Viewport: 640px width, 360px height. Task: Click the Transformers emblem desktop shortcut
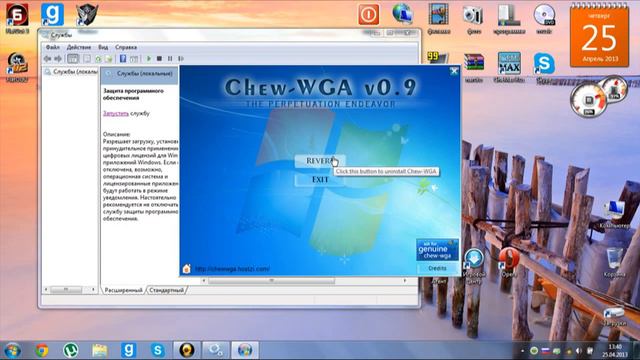(x=87, y=15)
